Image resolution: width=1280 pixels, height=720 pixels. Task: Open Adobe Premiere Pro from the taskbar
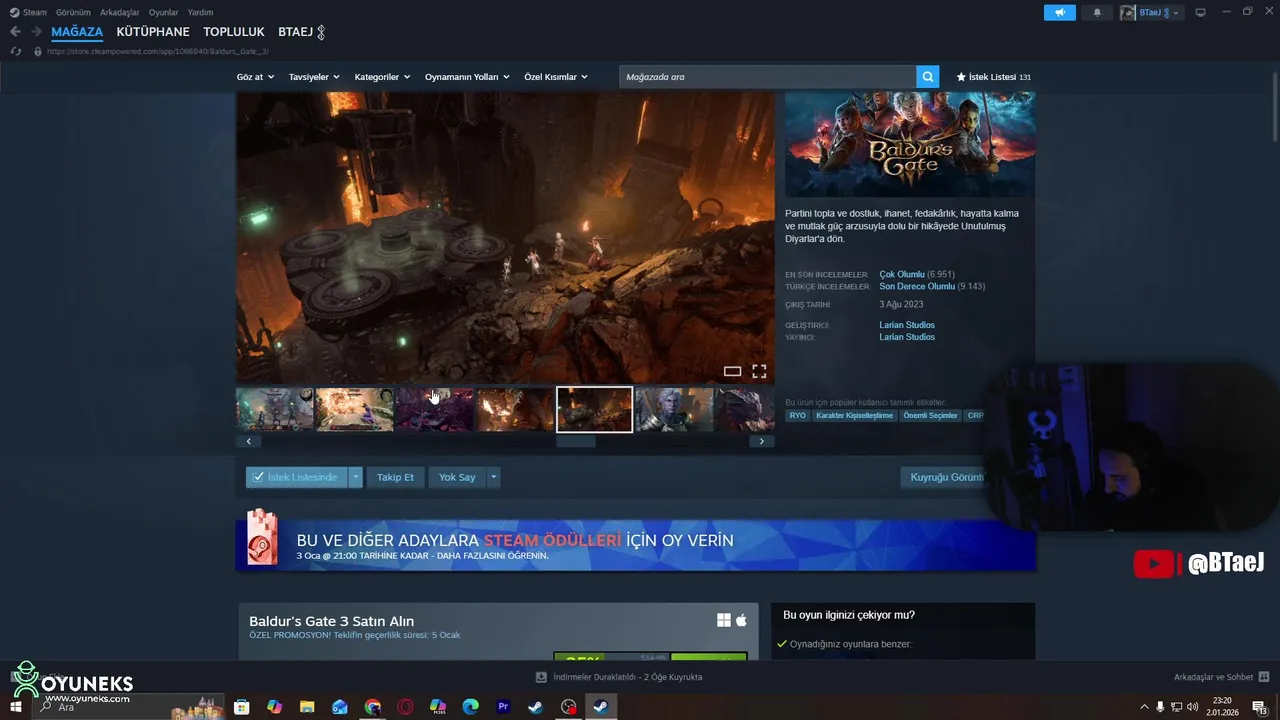click(503, 707)
